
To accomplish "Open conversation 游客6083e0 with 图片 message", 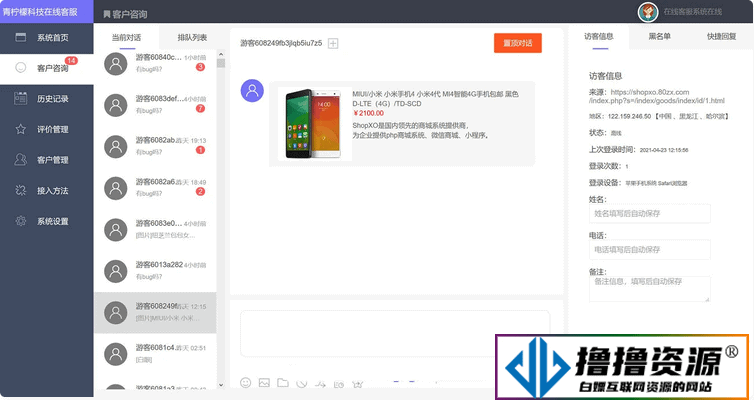I will pyautogui.click(x=155, y=229).
